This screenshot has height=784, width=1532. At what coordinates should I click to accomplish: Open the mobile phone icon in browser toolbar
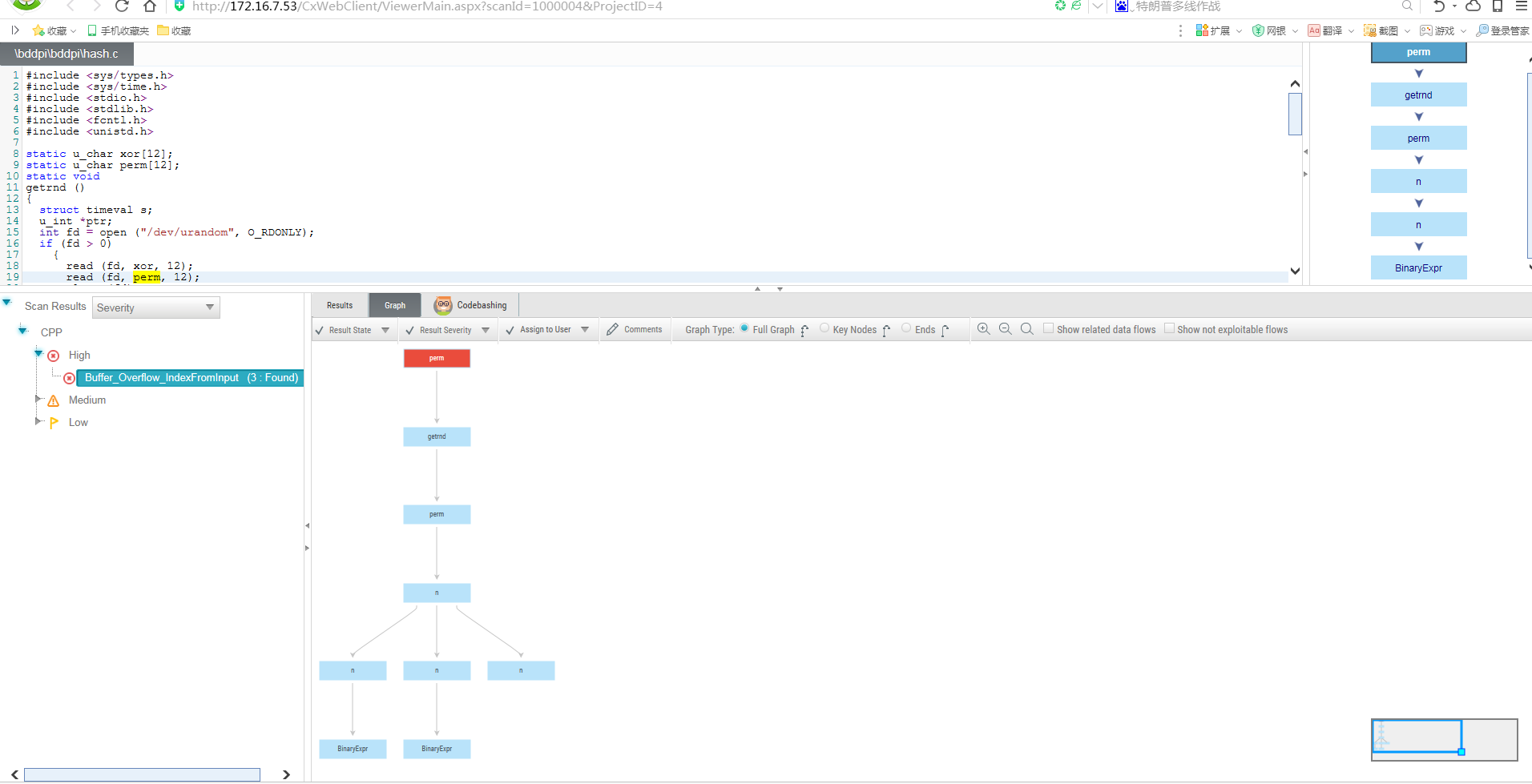tap(1498, 6)
